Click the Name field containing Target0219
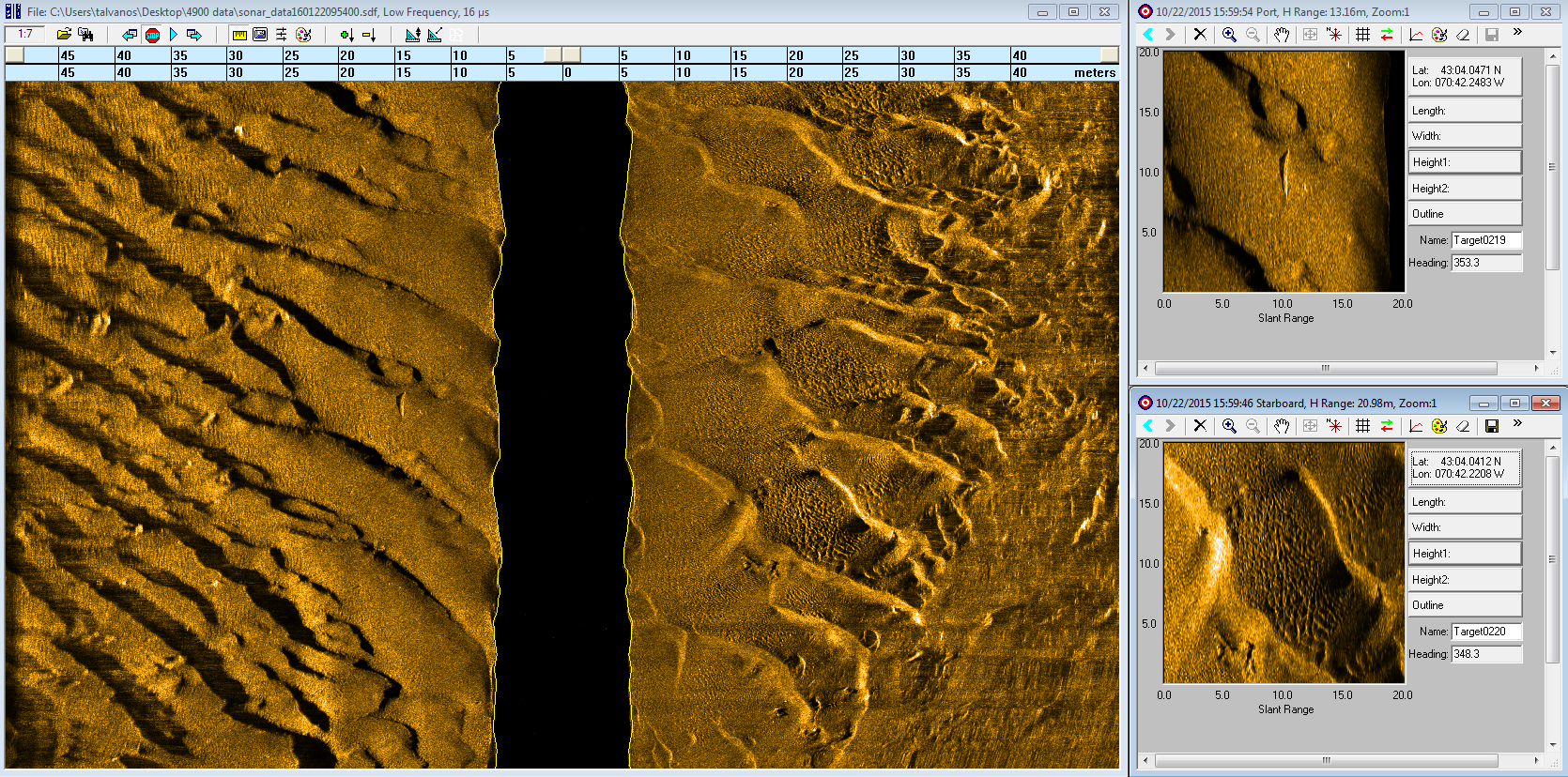Viewport: 1568px width, 777px height. pyautogui.click(x=1485, y=240)
